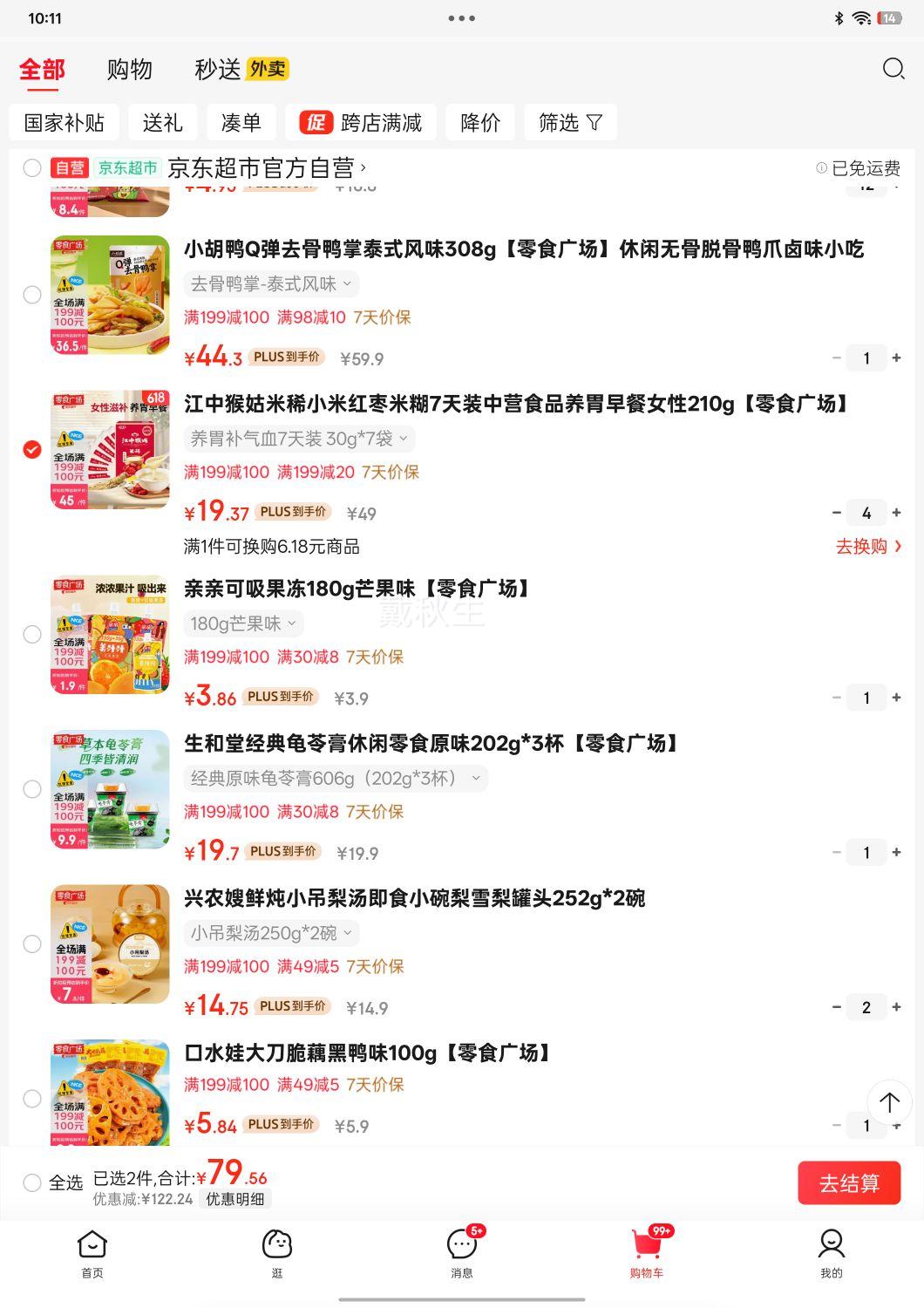924x1308 pixels.
Task: Open 消息 messages icon
Action: click(462, 1254)
